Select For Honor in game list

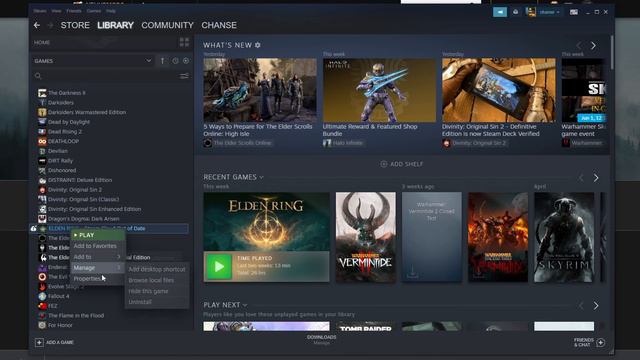click(x=60, y=325)
